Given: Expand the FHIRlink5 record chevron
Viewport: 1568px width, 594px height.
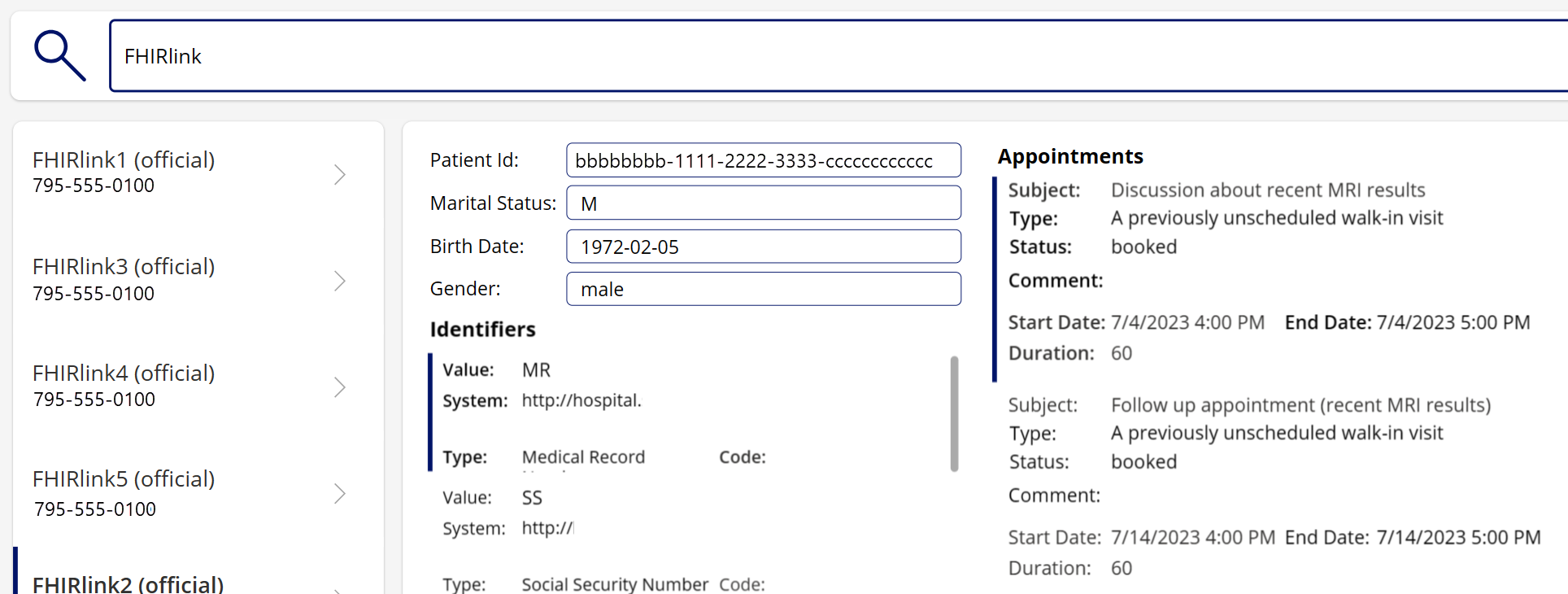Looking at the screenshot, I should 340,494.
